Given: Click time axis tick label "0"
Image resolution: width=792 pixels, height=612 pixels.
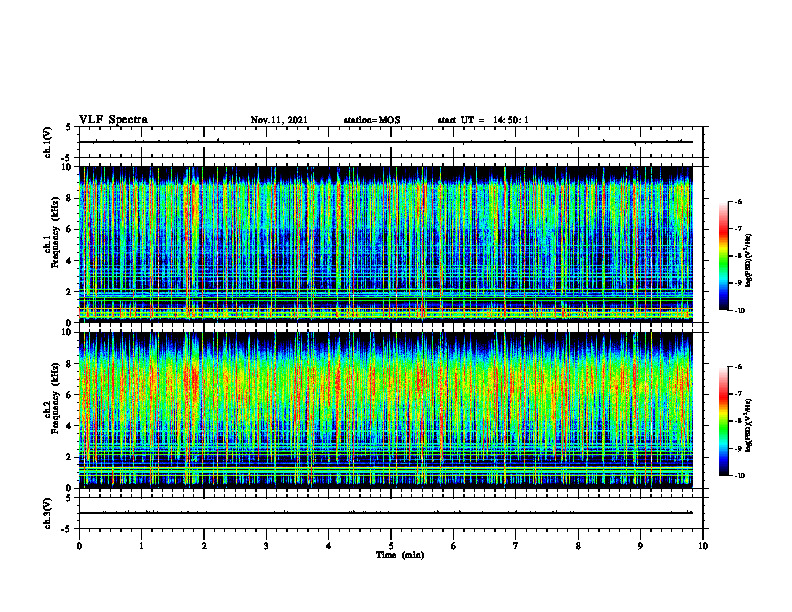Looking at the screenshot, I should tap(79, 546).
